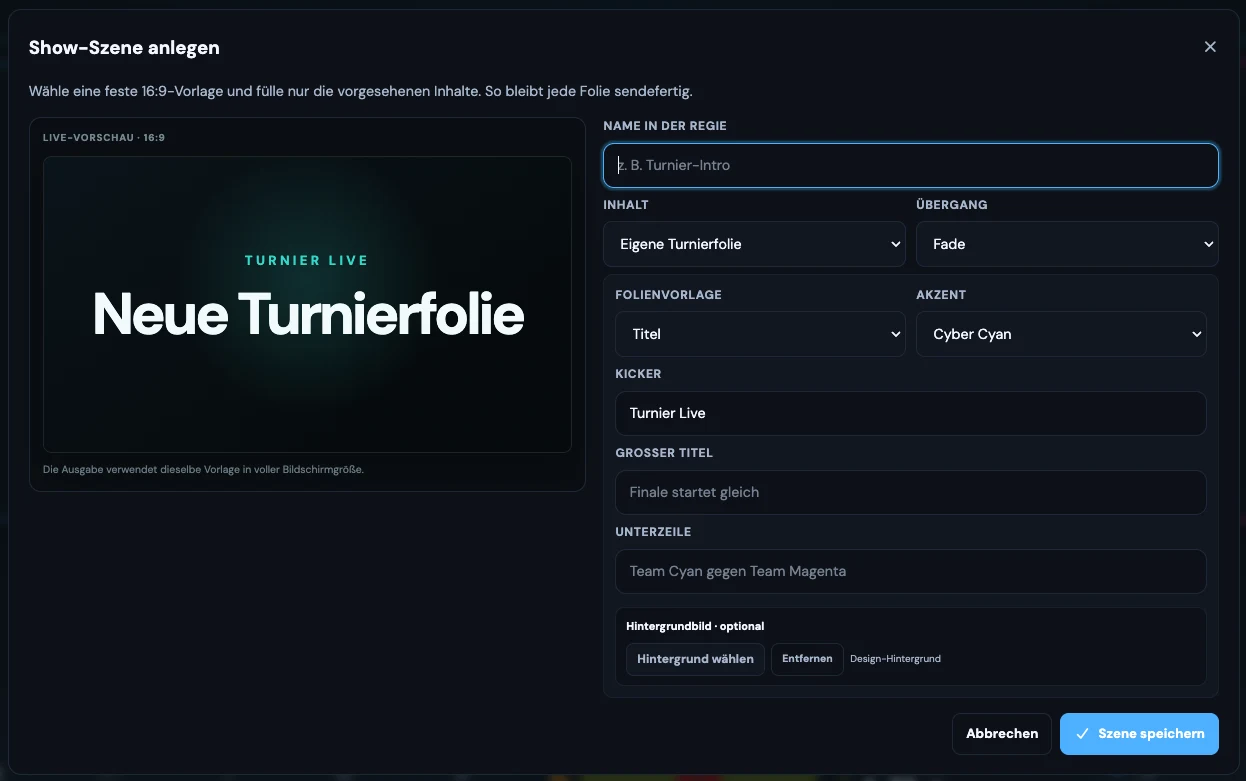Screen dimensions: 1246x781
Task: Click the Hintergrundbild optional section label
Action: click(x=695, y=626)
